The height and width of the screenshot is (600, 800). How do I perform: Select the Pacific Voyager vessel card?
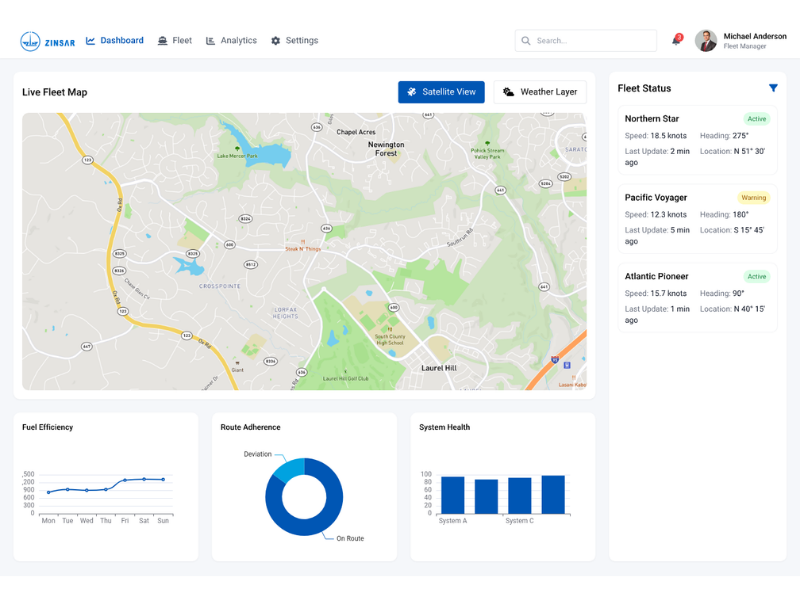pos(697,219)
